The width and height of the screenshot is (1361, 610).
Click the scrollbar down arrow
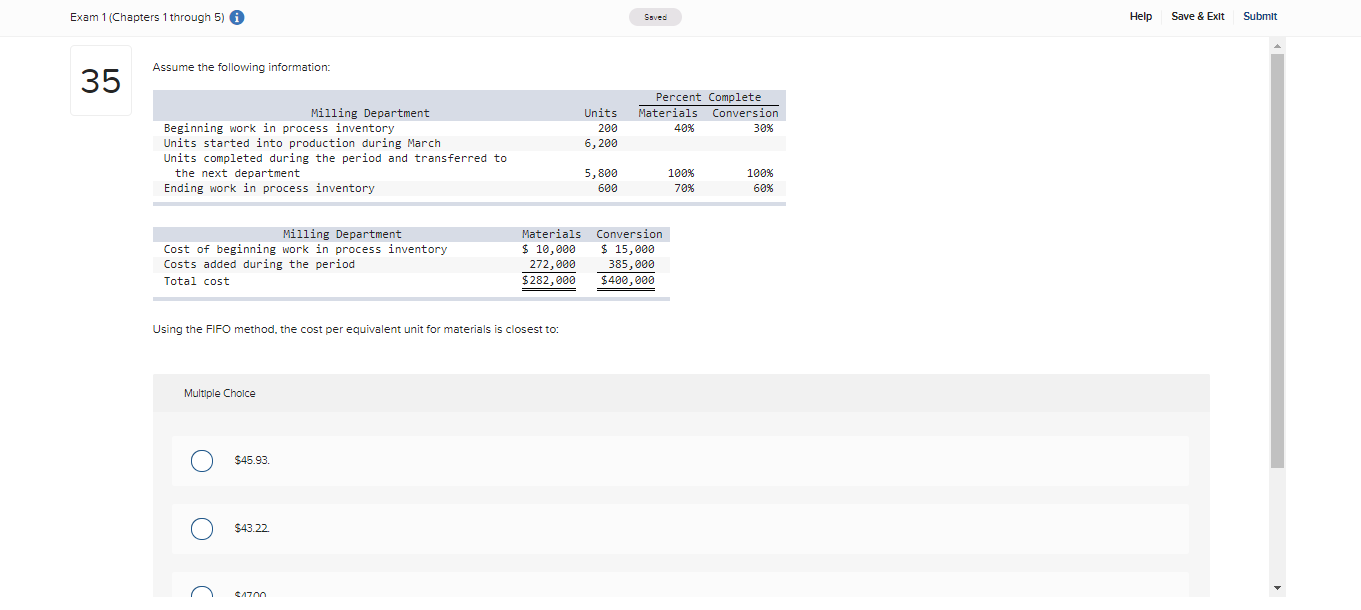(x=1277, y=588)
